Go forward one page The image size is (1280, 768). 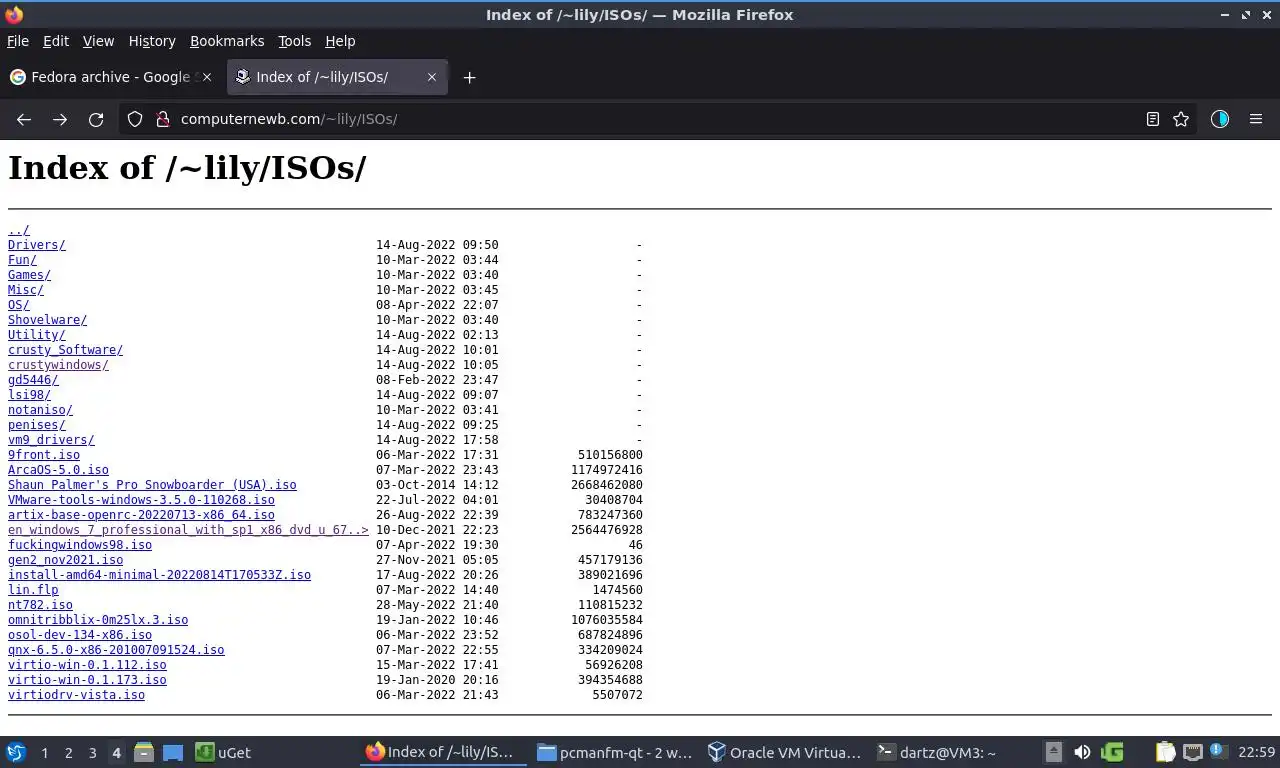click(60, 119)
